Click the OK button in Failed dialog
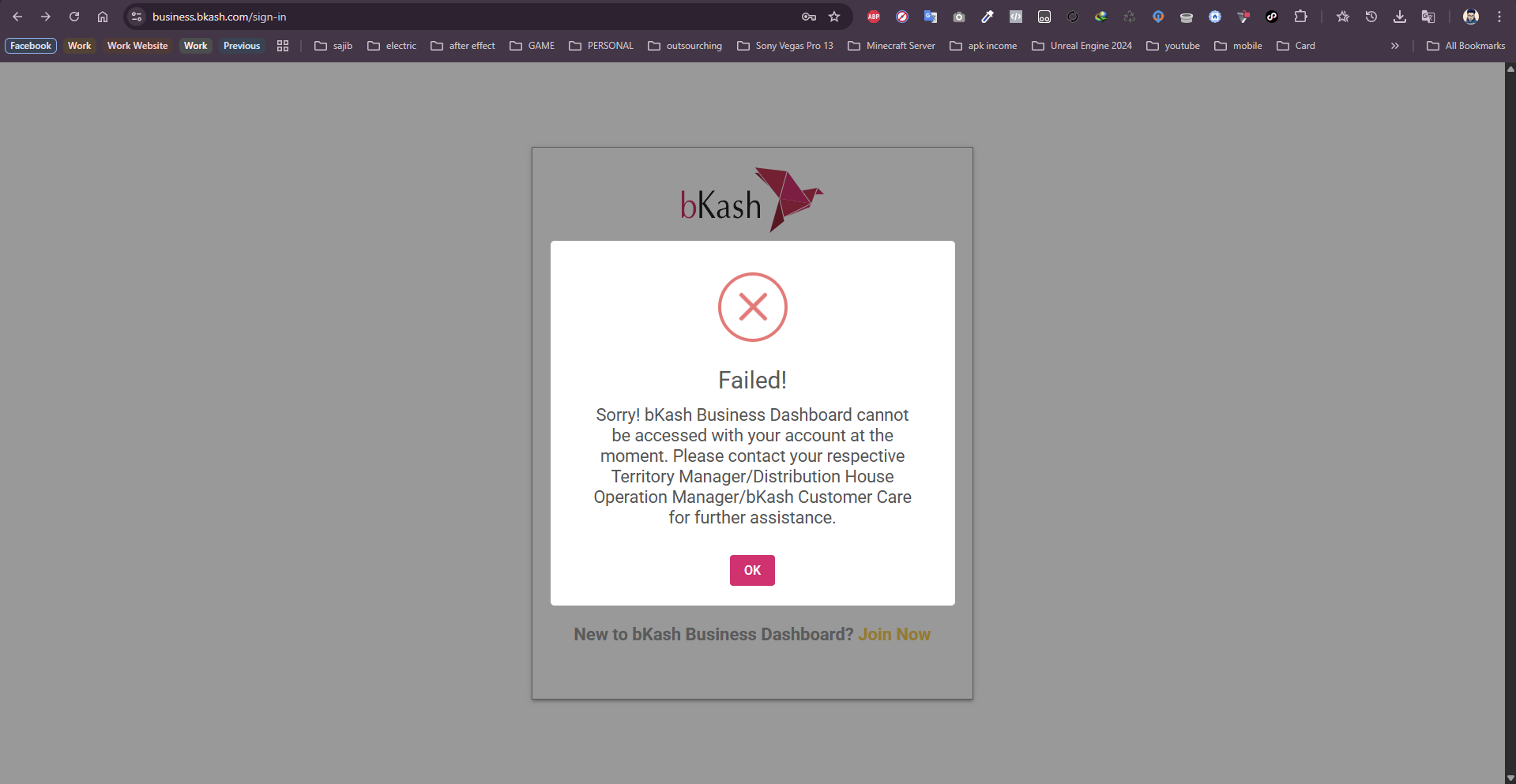 [x=751, y=570]
